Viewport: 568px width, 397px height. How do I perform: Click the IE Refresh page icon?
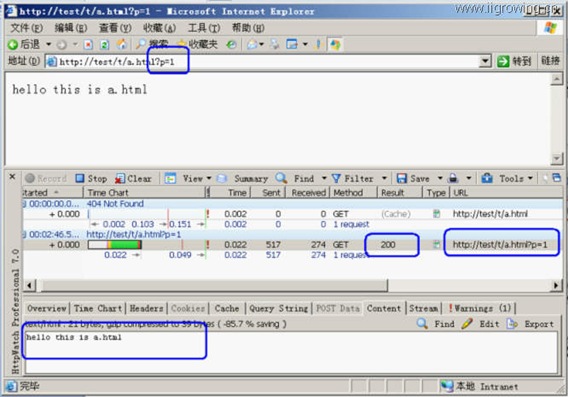coord(105,45)
